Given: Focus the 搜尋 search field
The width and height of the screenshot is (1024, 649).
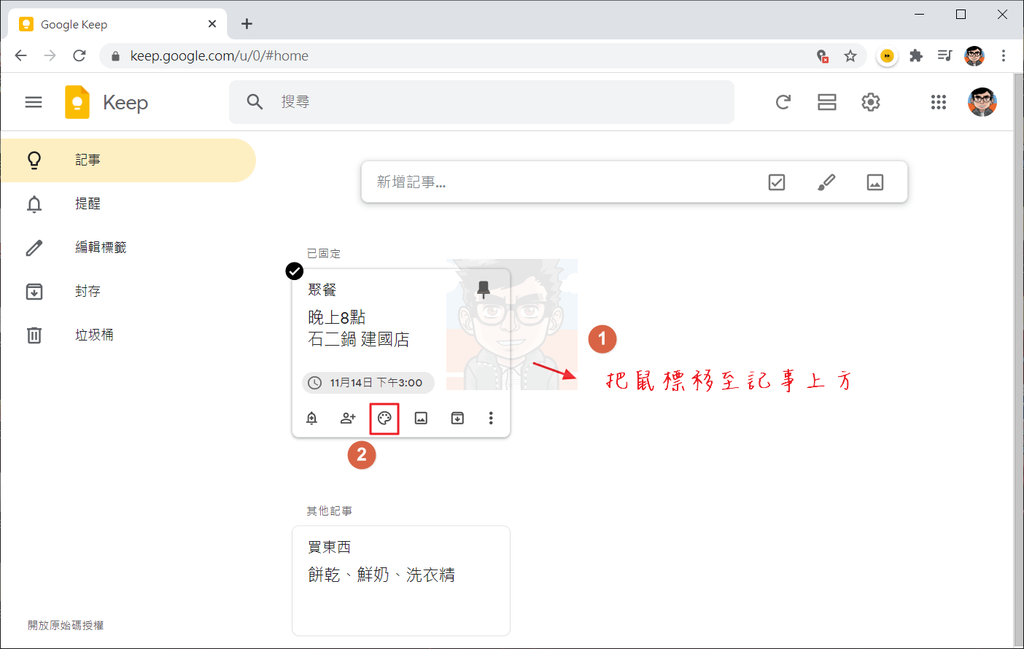Looking at the screenshot, I should pos(481,102).
